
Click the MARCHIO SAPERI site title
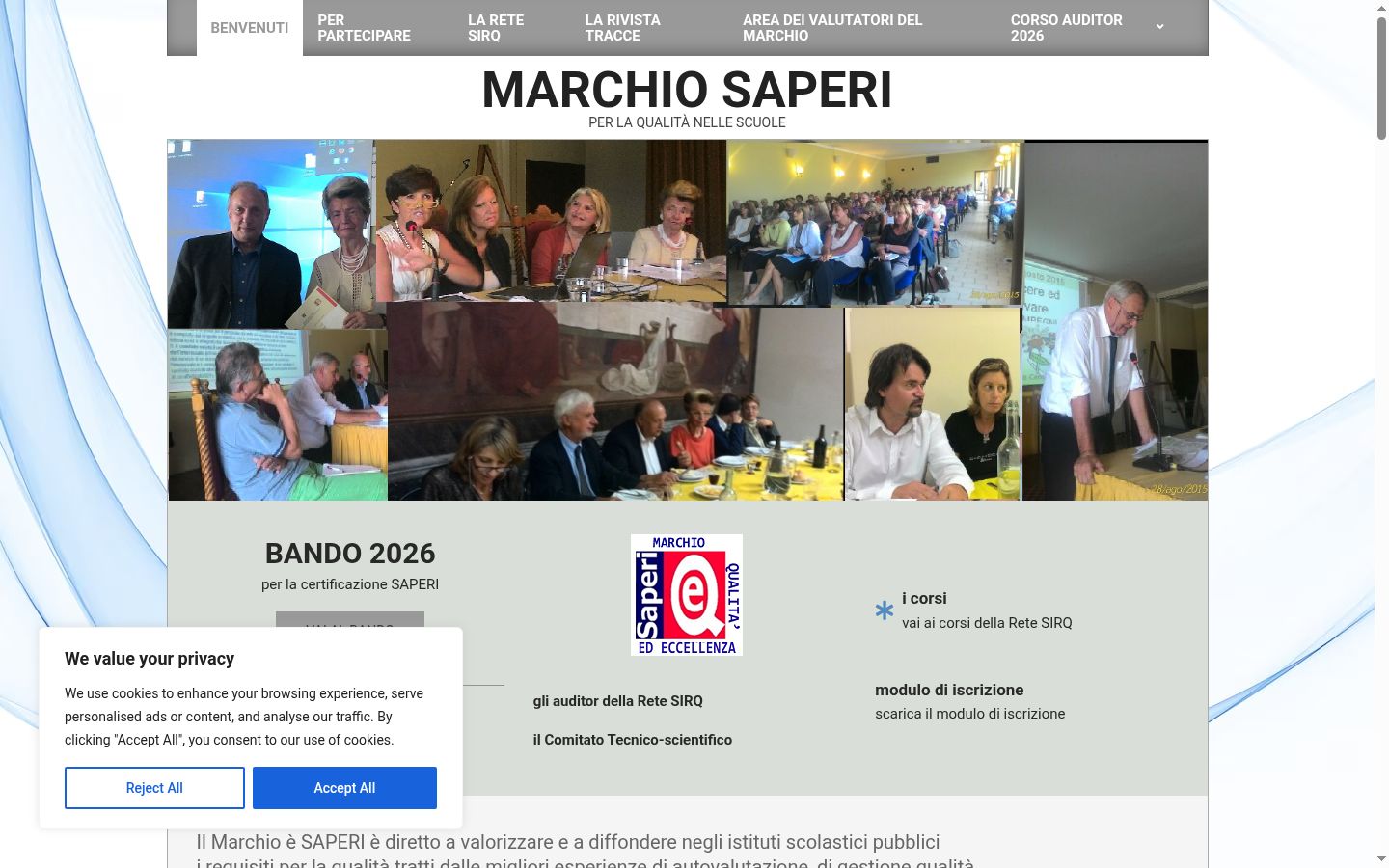point(687,90)
